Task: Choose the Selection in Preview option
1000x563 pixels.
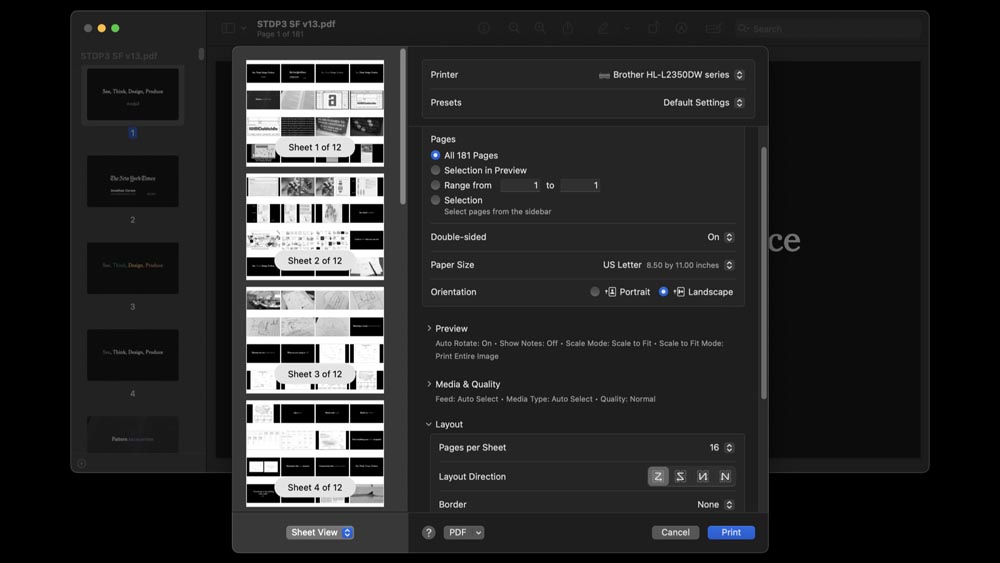Action: (x=435, y=171)
